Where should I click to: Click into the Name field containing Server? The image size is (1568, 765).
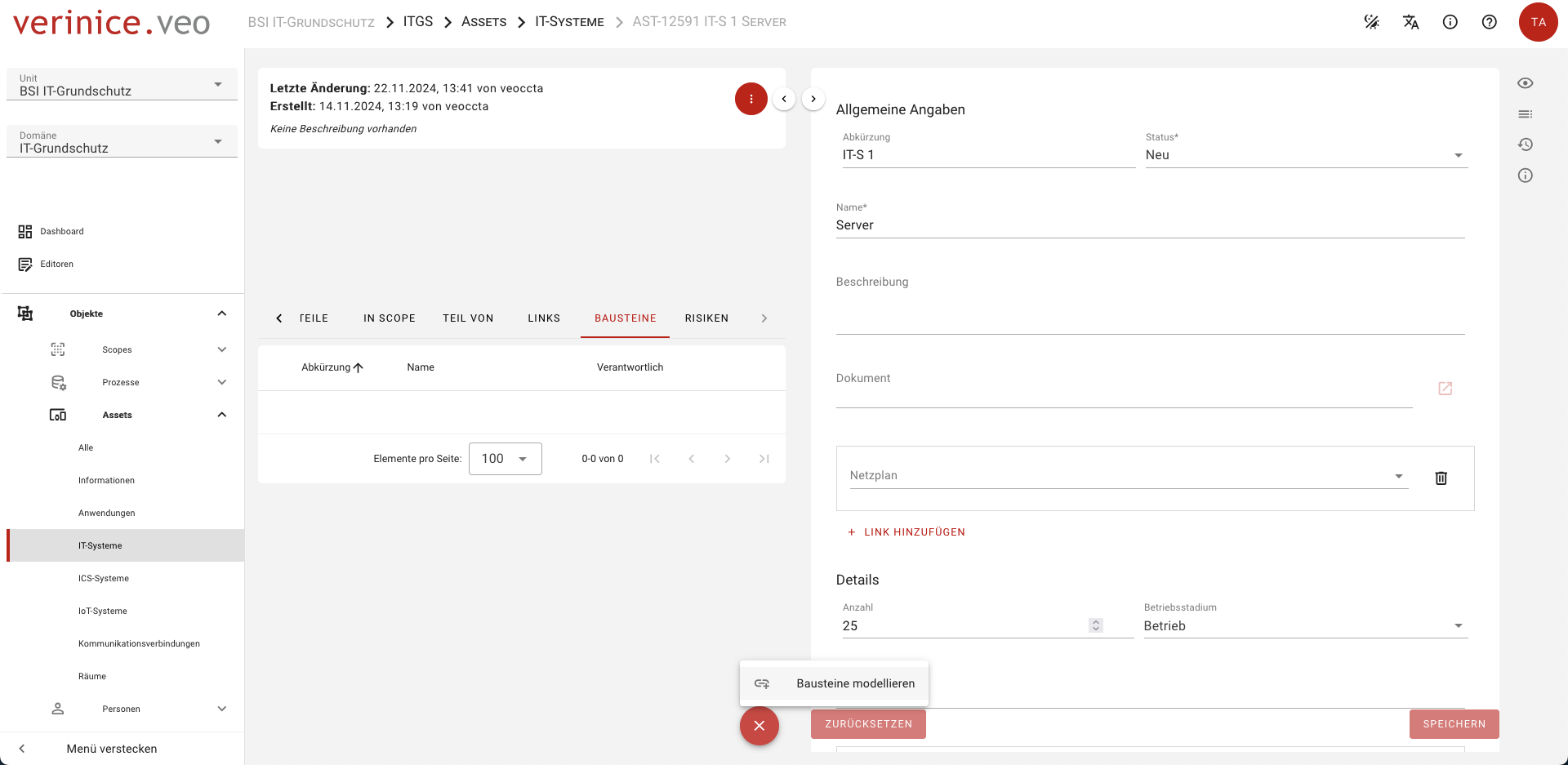(1149, 225)
